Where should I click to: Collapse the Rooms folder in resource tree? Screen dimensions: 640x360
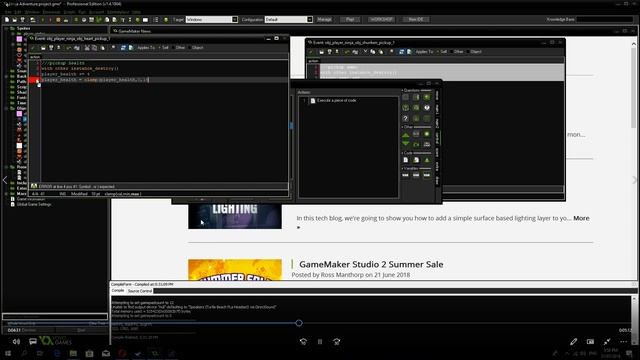click(x=7, y=167)
